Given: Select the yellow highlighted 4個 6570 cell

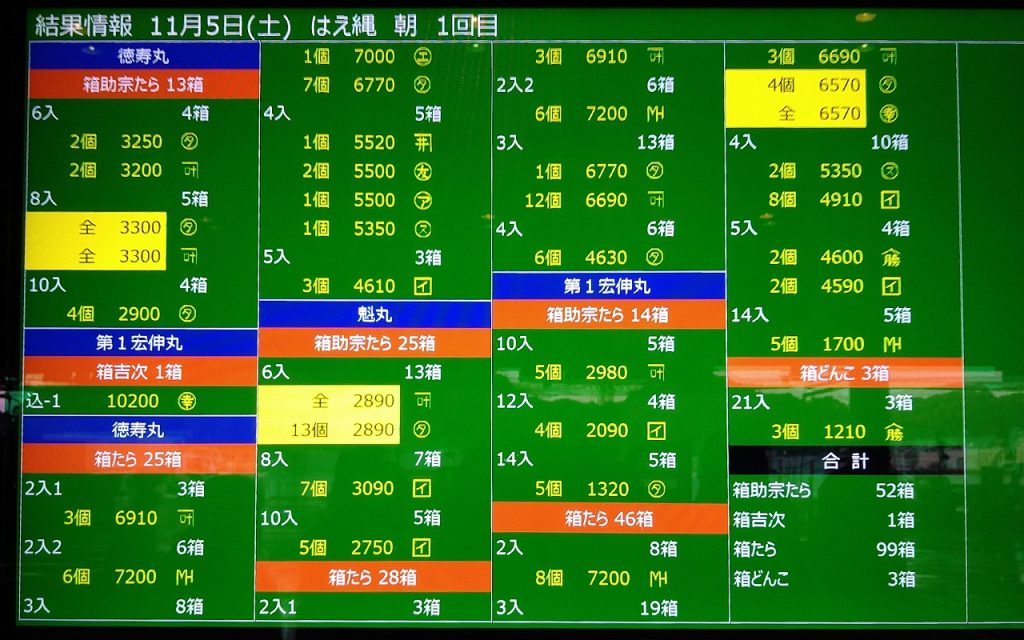Looking at the screenshot, I should pos(796,85).
